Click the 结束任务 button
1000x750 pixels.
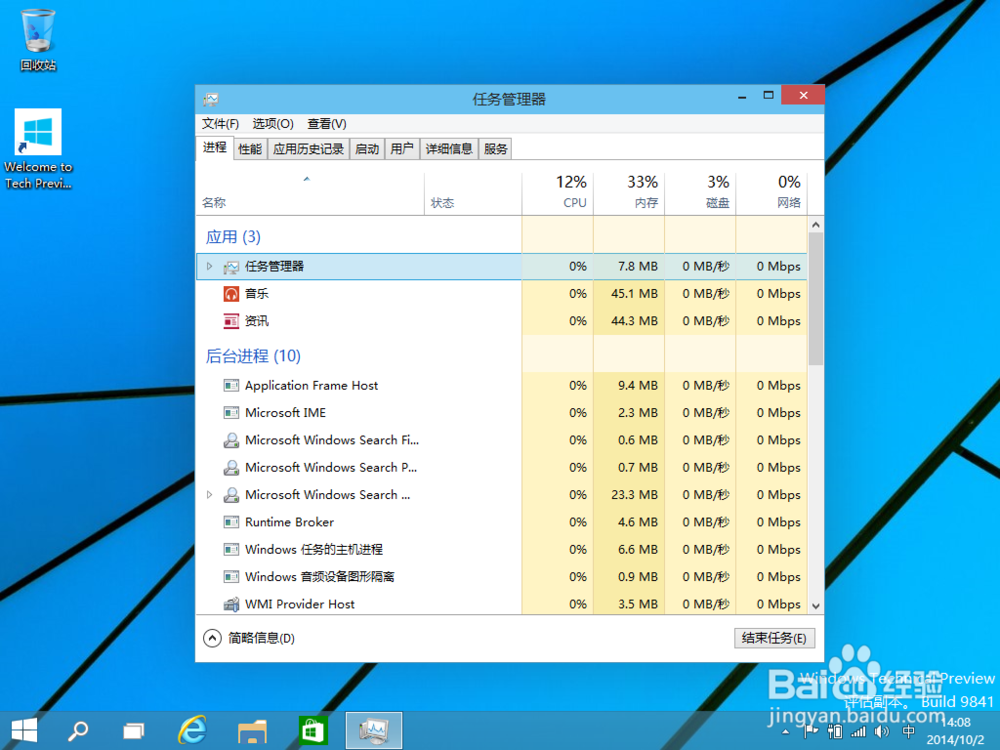pos(775,637)
